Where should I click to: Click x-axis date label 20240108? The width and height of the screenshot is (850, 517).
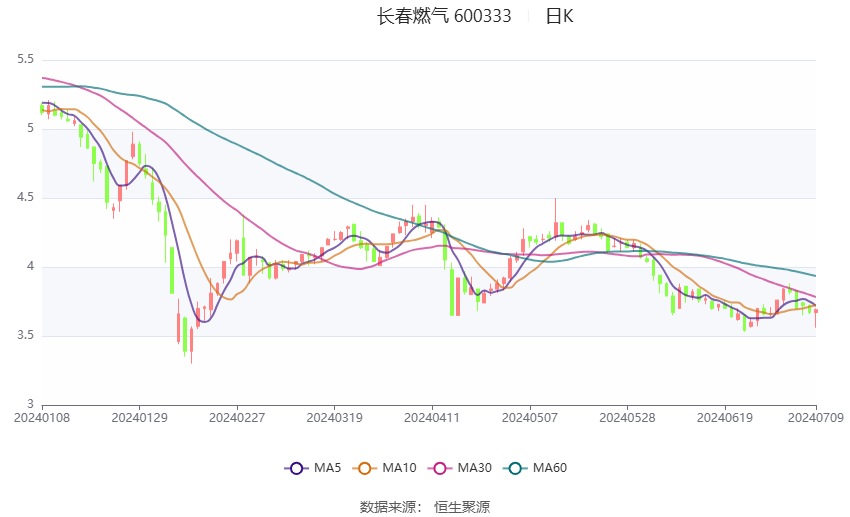tap(42, 418)
